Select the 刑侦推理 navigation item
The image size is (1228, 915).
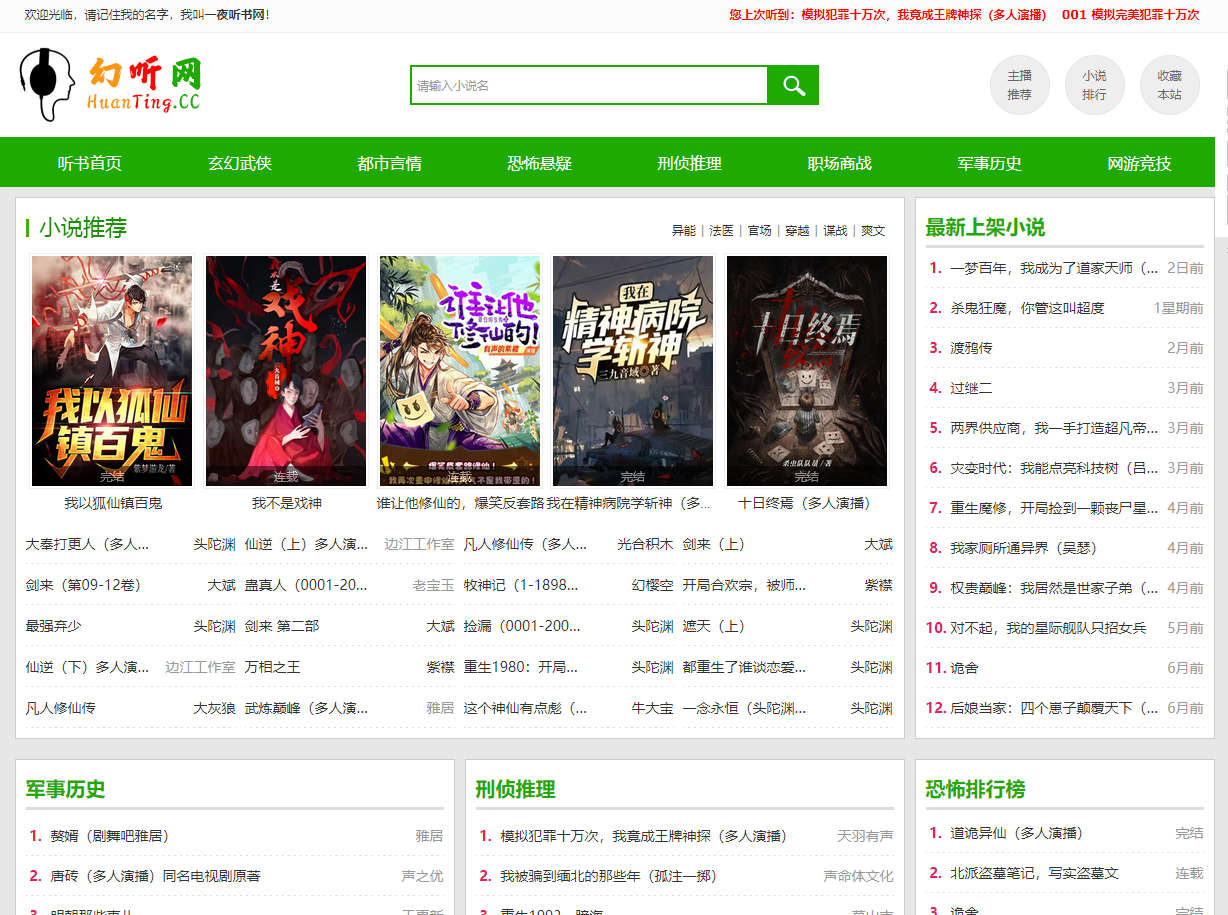point(690,163)
